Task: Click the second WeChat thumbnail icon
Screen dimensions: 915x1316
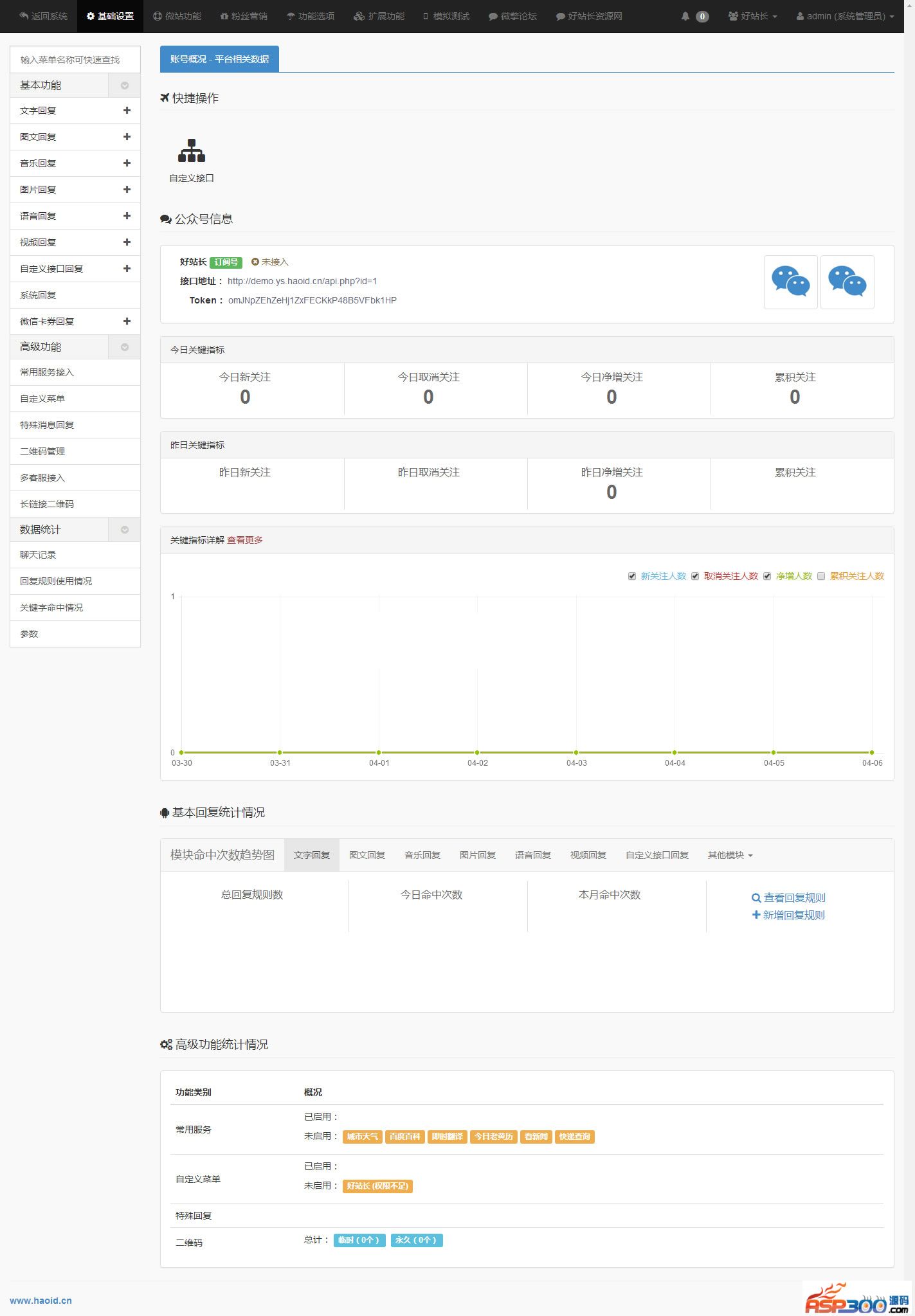Action: click(x=847, y=282)
